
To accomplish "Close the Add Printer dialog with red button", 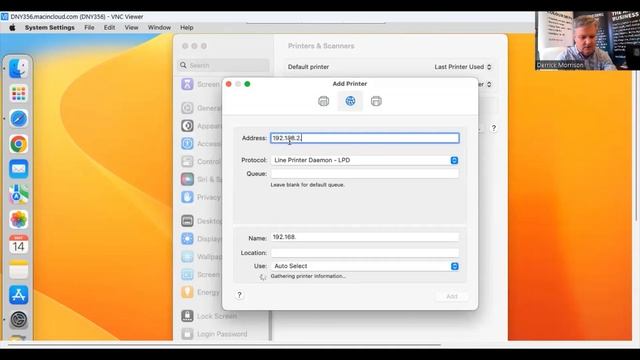I will [229, 84].
